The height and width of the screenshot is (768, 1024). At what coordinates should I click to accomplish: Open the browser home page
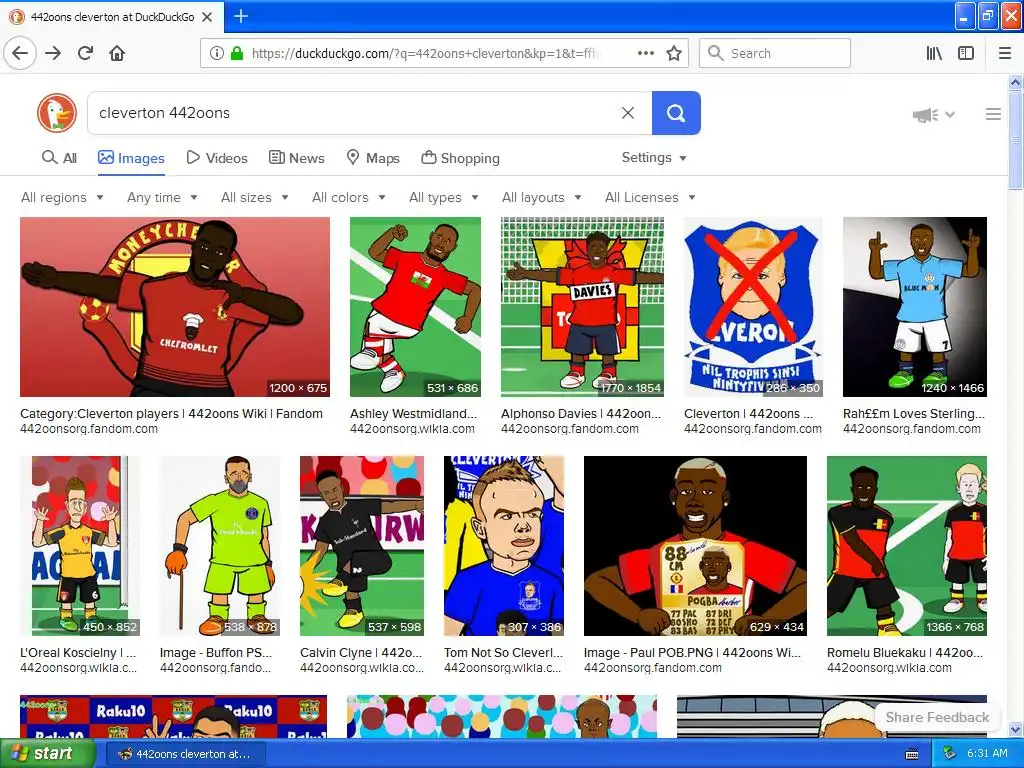click(117, 53)
